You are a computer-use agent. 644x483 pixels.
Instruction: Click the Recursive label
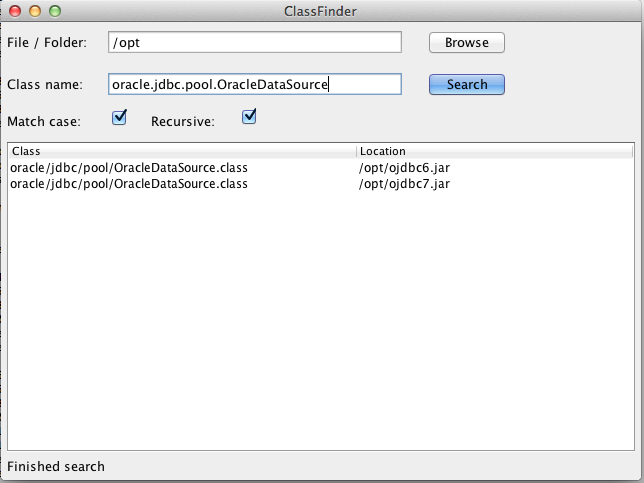click(183, 122)
